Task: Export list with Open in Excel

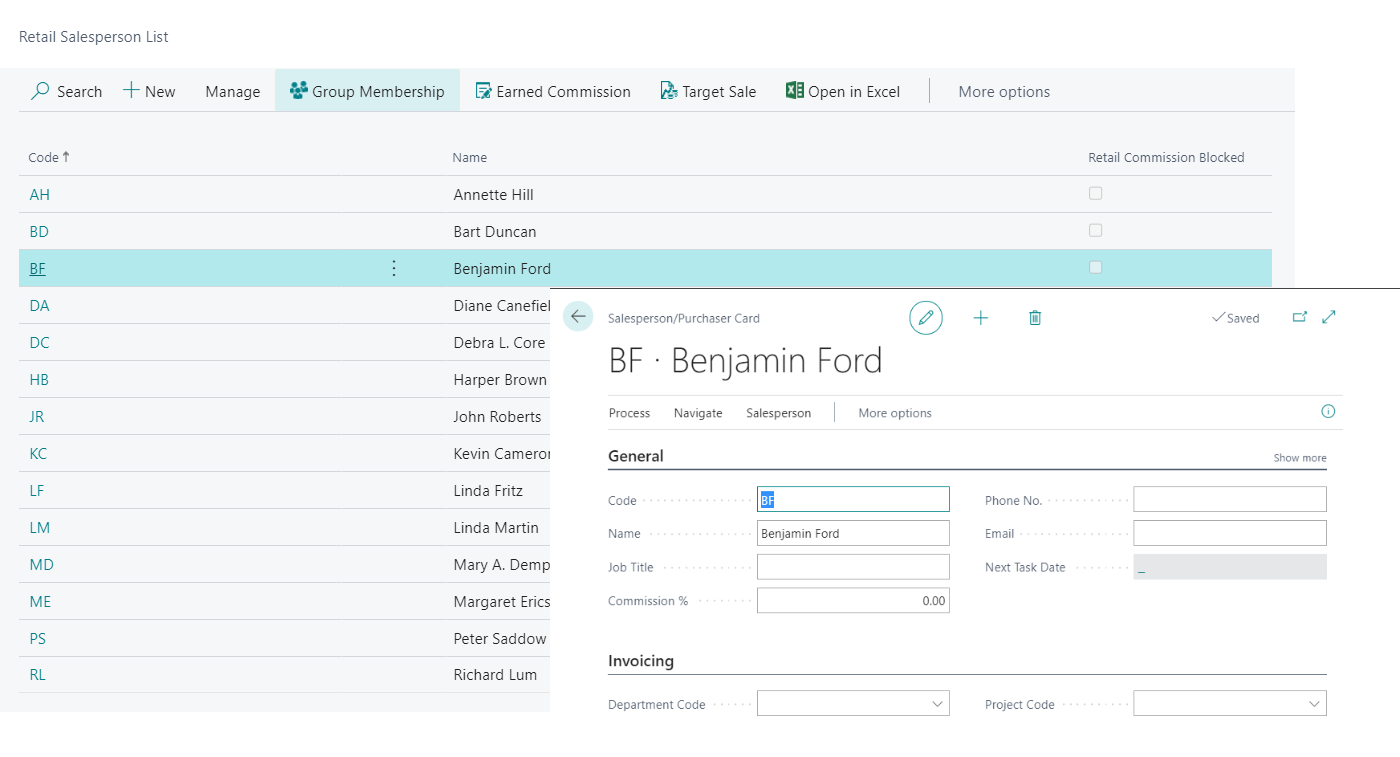Action: point(843,91)
